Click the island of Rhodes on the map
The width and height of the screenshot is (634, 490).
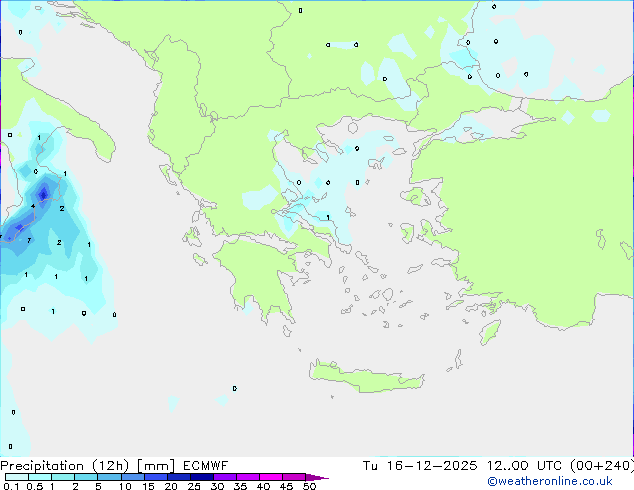coord(490,332)
